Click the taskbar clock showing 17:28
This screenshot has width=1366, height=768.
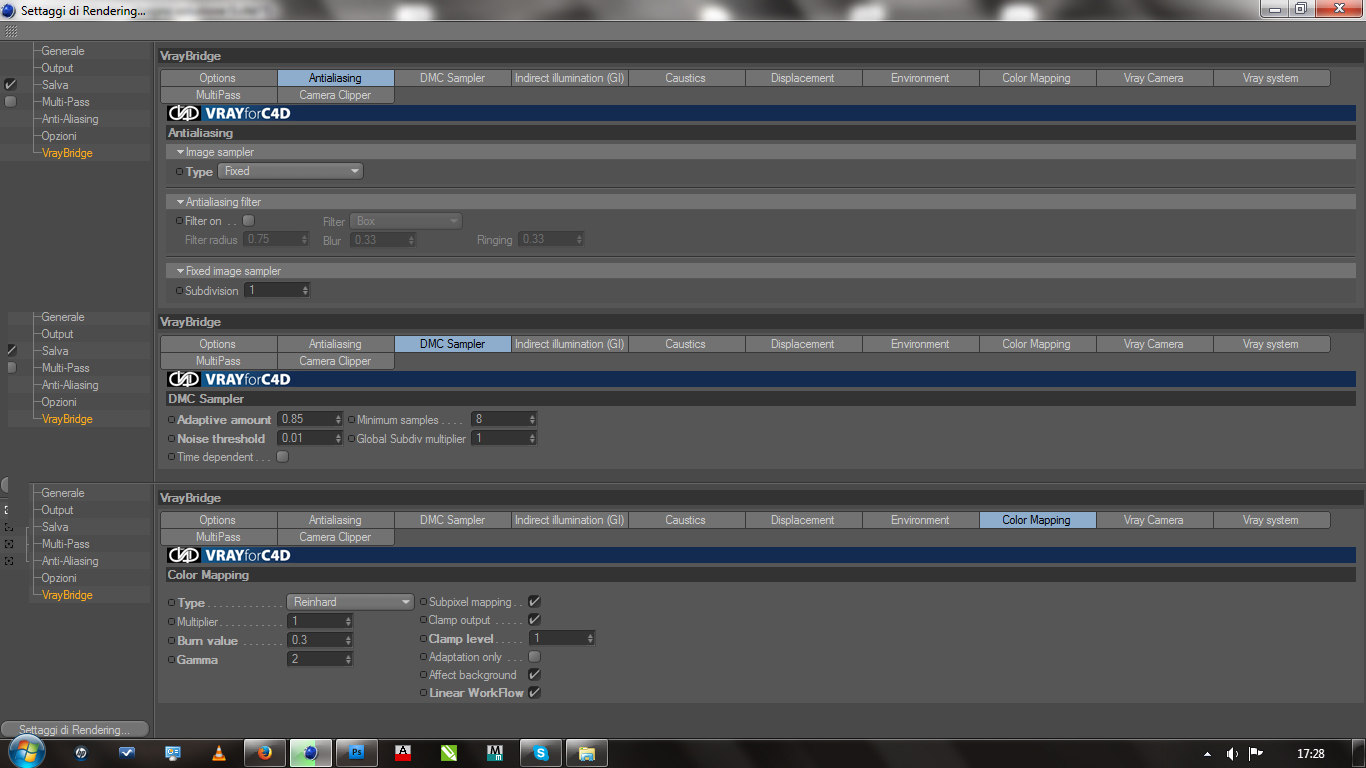tap(1310, 754)
